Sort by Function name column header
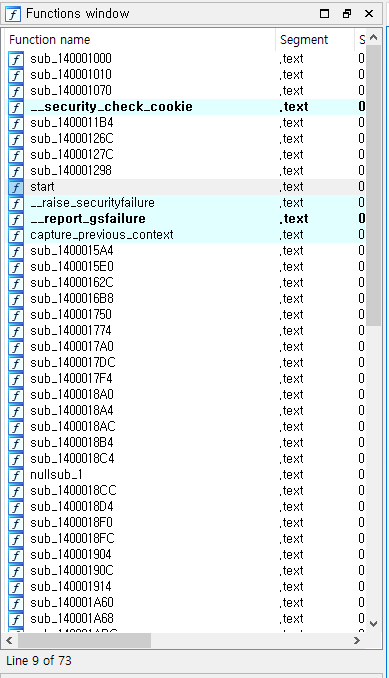 [x=140, y=40]
